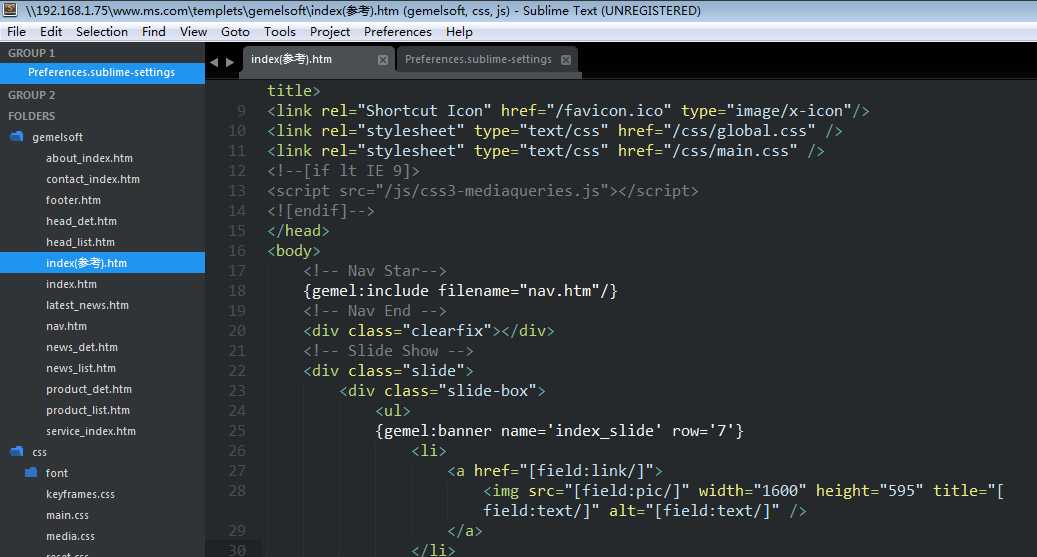Image resolution: width=1037 pixels, height=557 pixels.
Task: Open the Preferences menu
Action: tap(397, 32)
